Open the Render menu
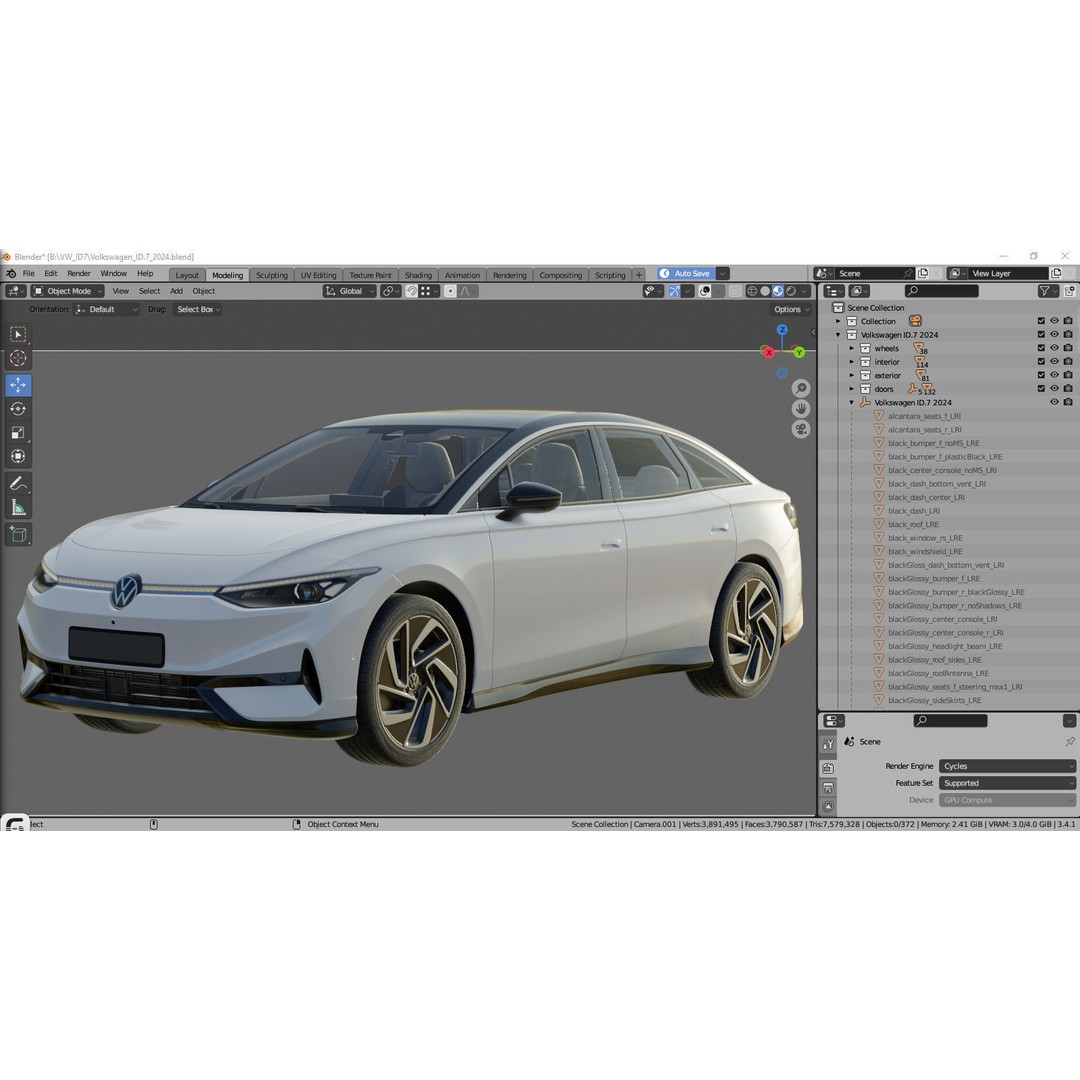Viewport: 1080px width, 1080px height. pyautogui.click(x=78, y=273)
